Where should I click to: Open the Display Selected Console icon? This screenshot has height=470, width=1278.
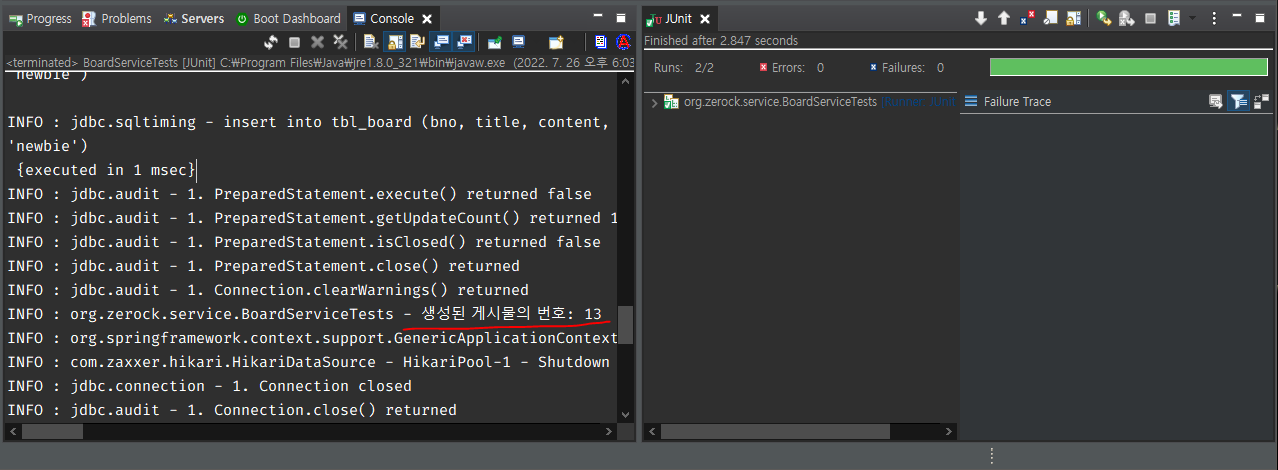click(518, 42)
